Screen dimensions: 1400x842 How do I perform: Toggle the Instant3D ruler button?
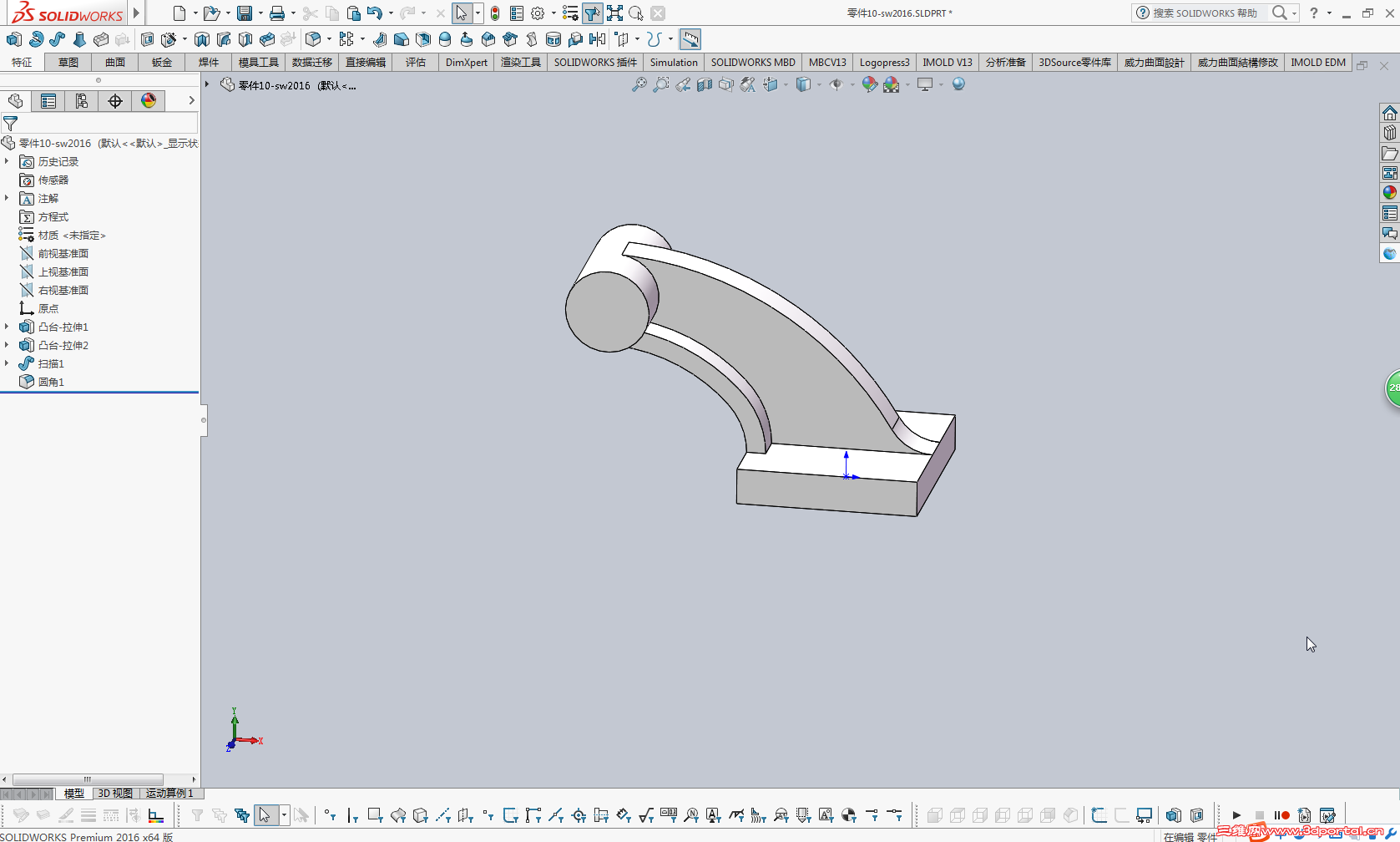[690, 39]
